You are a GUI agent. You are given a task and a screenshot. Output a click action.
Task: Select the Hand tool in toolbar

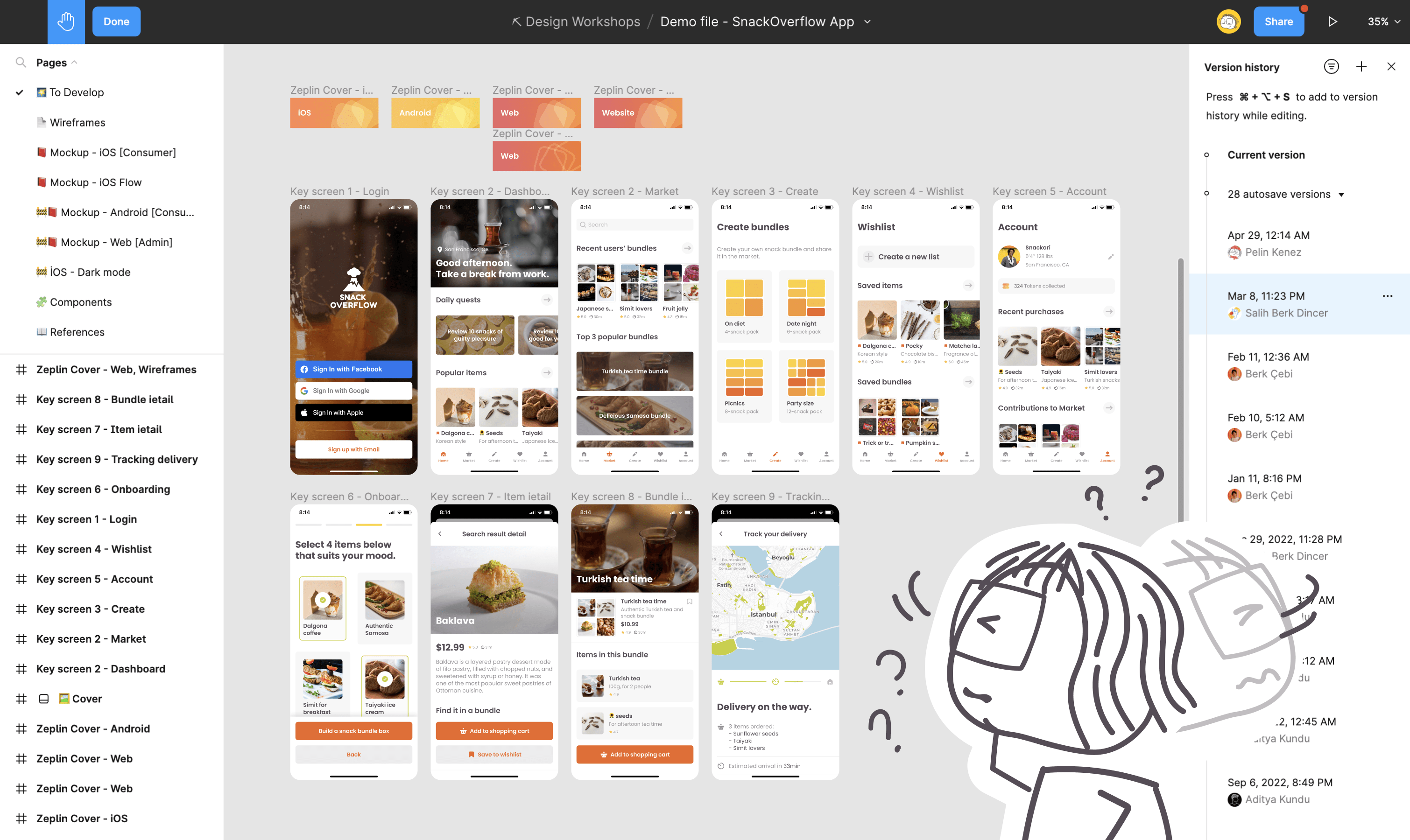[x=66, y=21]
